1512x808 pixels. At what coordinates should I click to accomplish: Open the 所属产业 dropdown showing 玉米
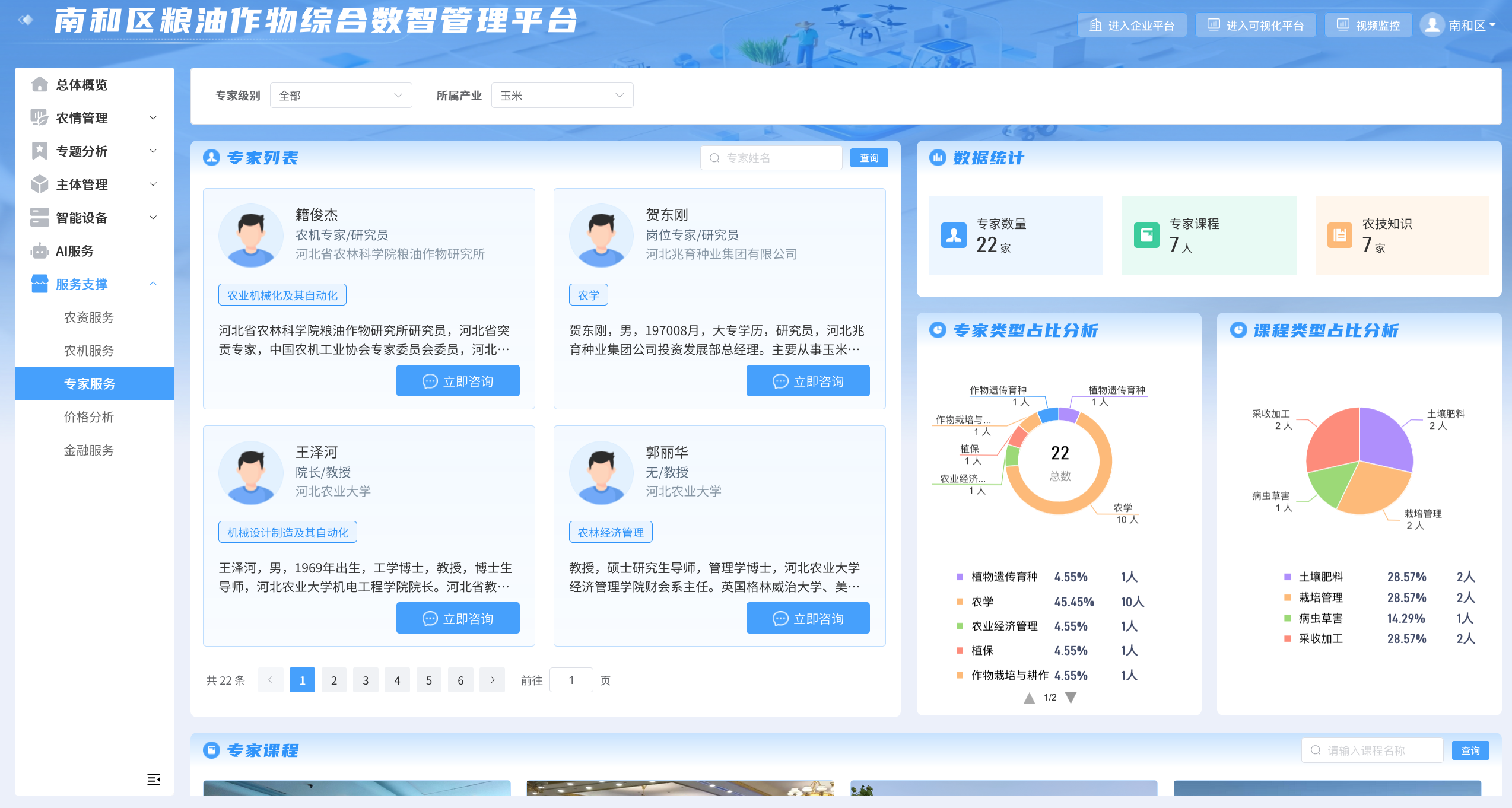pos(561,96)
